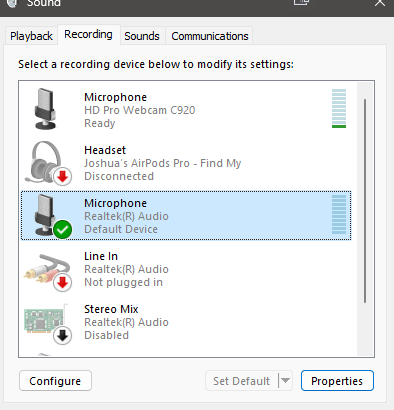Select the Stereo Mix sound card icon
394x410 pixels.
coord(45,321)
